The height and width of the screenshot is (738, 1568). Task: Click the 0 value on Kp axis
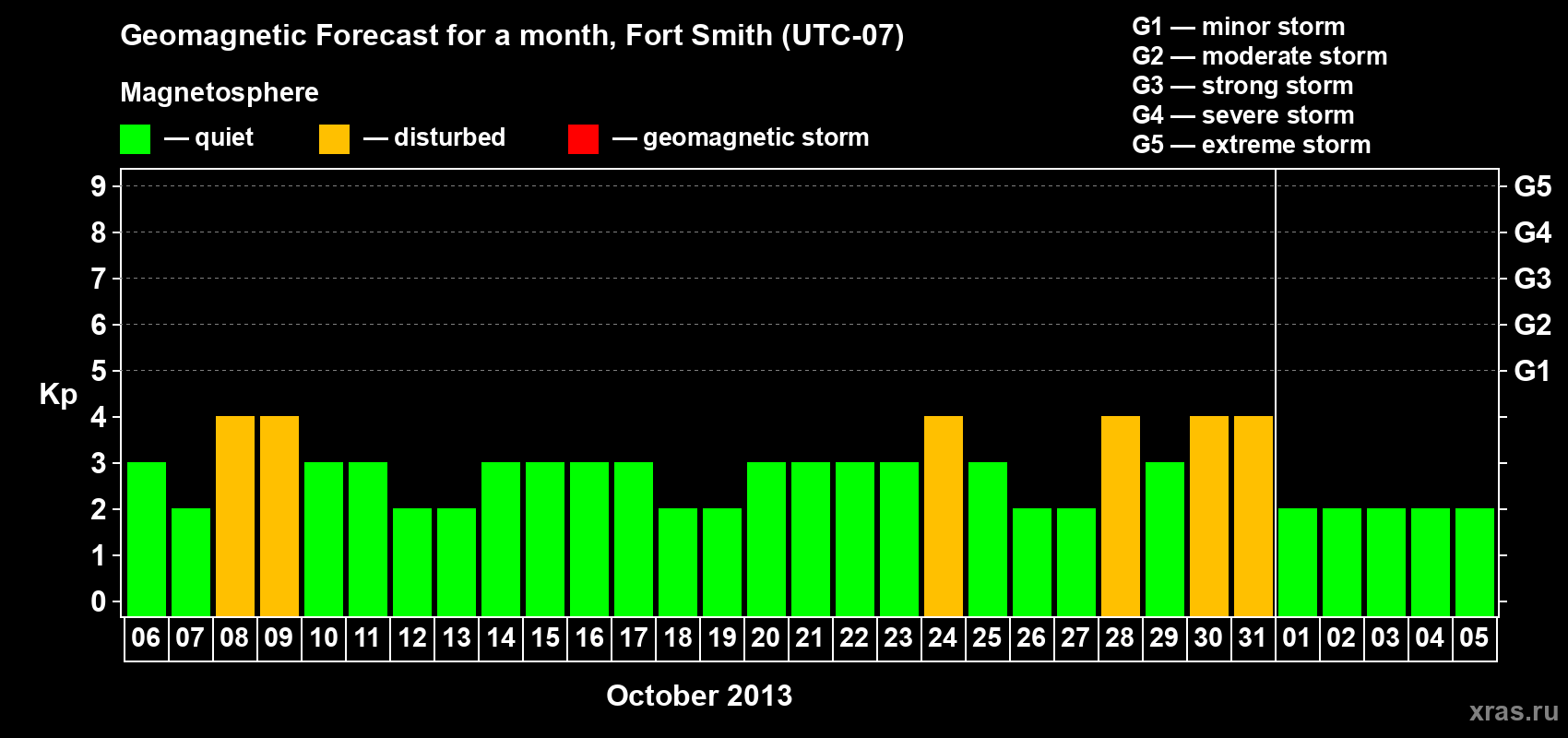tap(99, 601)
